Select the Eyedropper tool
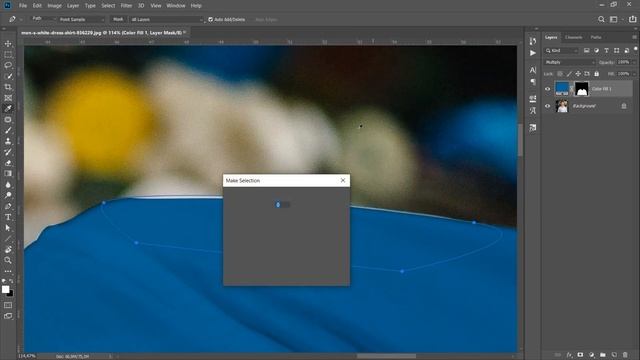 [8, 109]
